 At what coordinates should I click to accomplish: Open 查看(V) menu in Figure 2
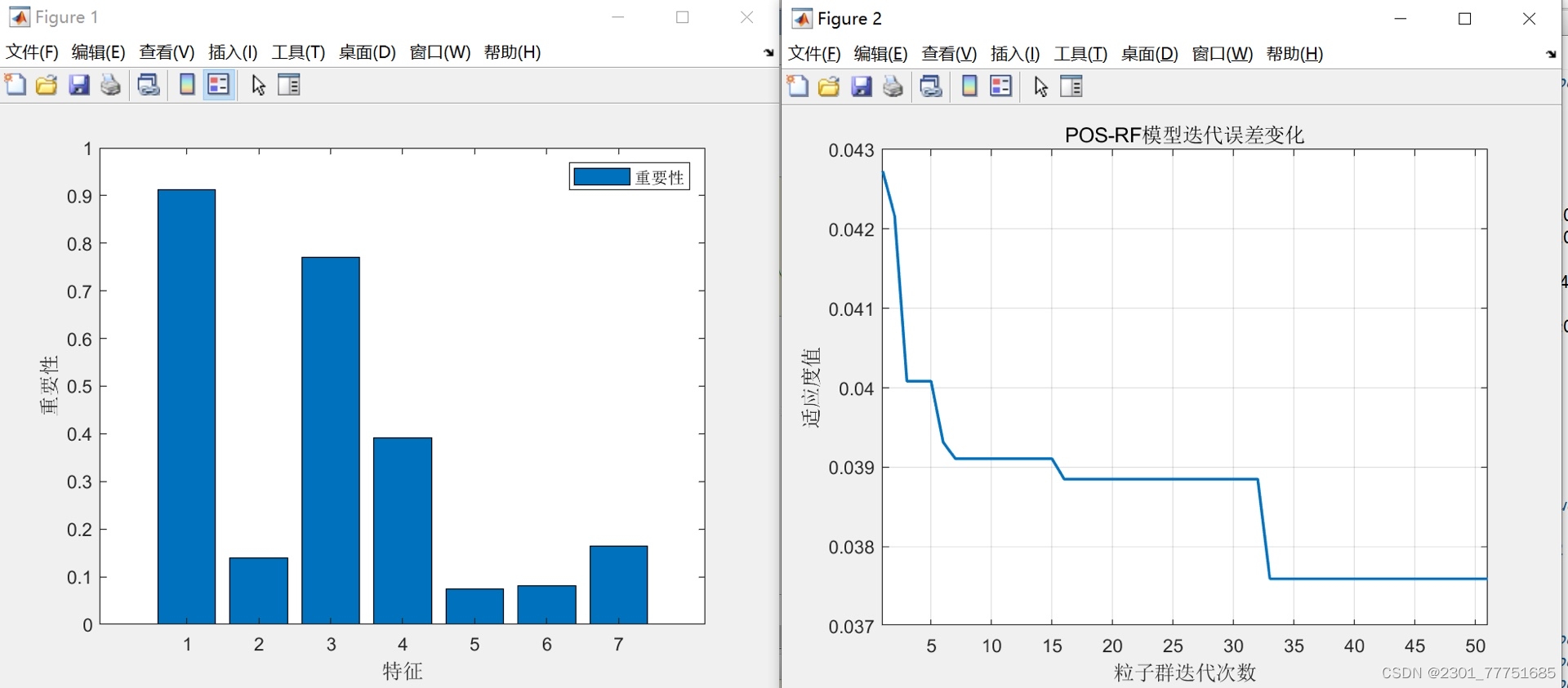point(949,54)
